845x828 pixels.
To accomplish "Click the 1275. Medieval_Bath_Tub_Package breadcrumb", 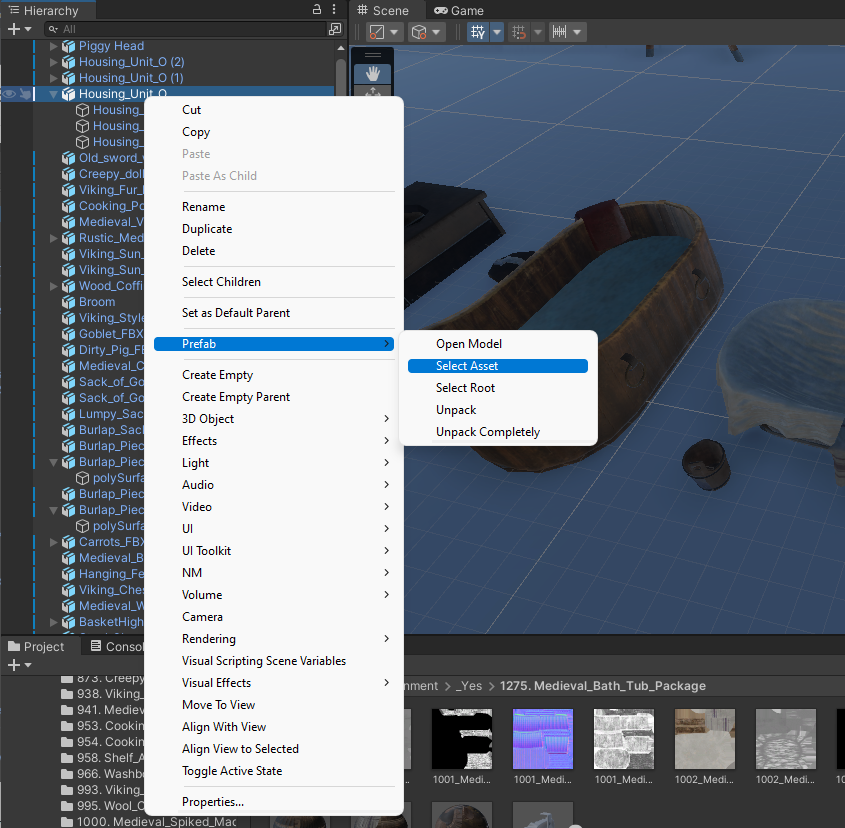I will point(602,686).
